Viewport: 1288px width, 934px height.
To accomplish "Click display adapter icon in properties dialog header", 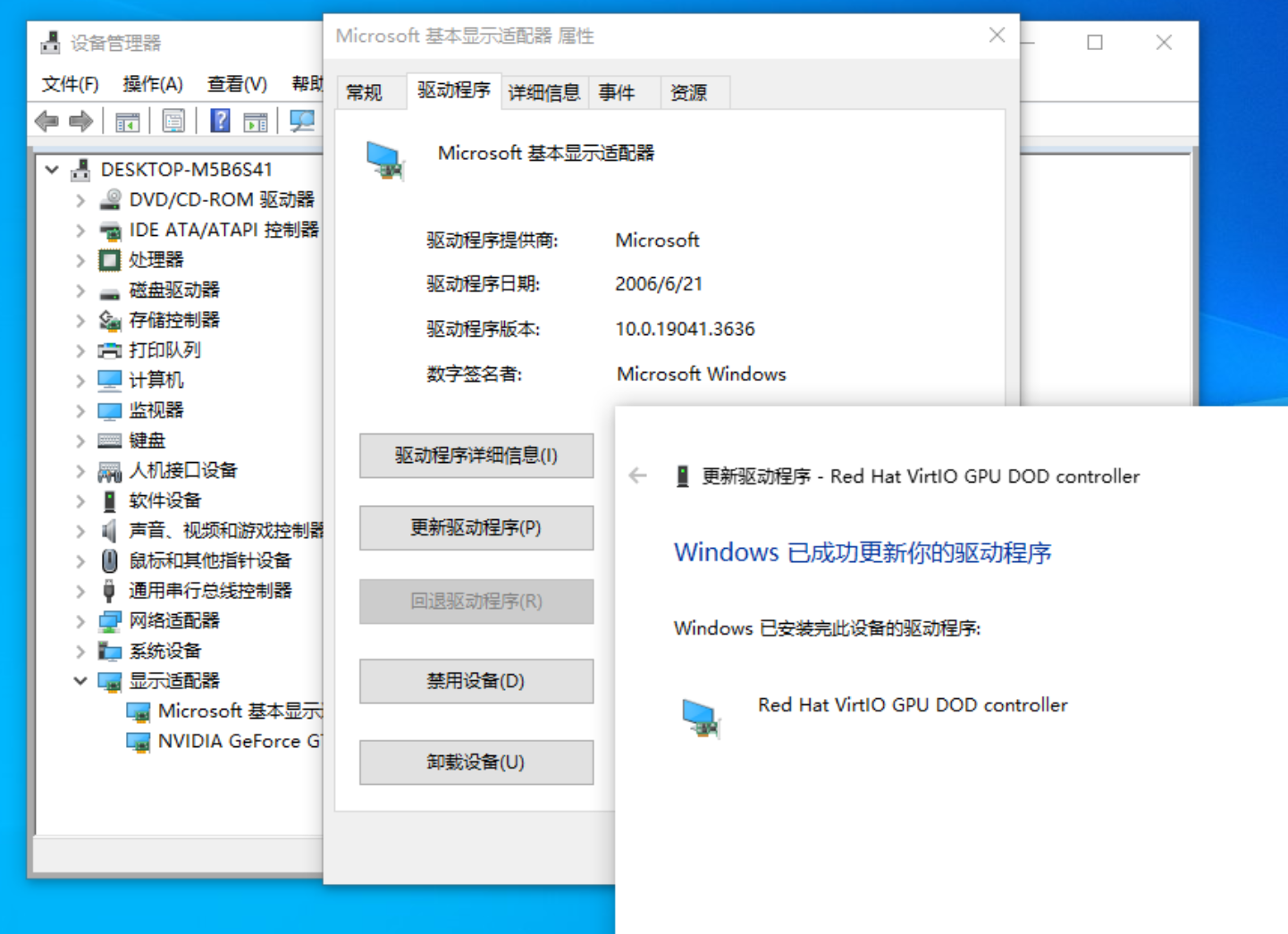I will (385, 162).
